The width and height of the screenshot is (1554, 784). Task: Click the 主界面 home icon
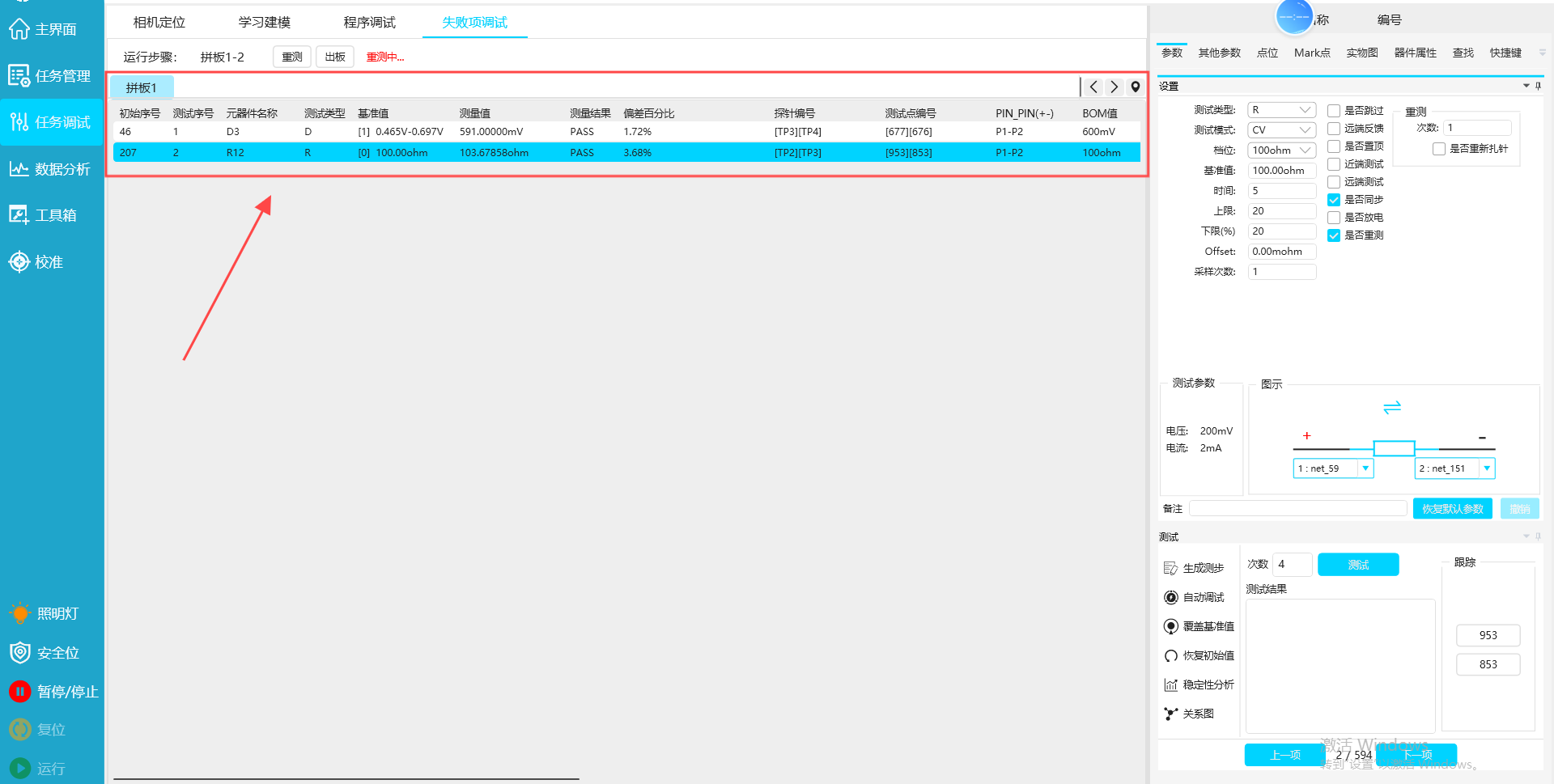click(x=19, y=29)
